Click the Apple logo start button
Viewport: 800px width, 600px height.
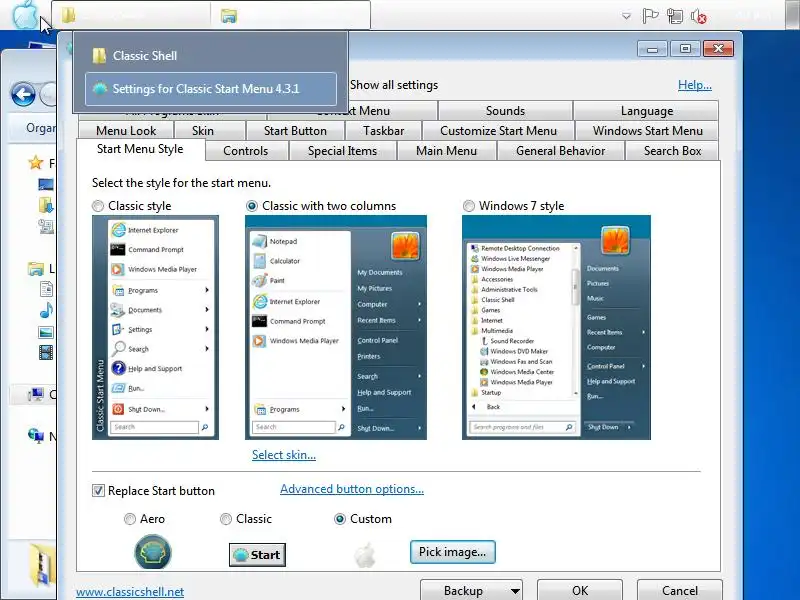pyautogui.click(x=24, y=14)
